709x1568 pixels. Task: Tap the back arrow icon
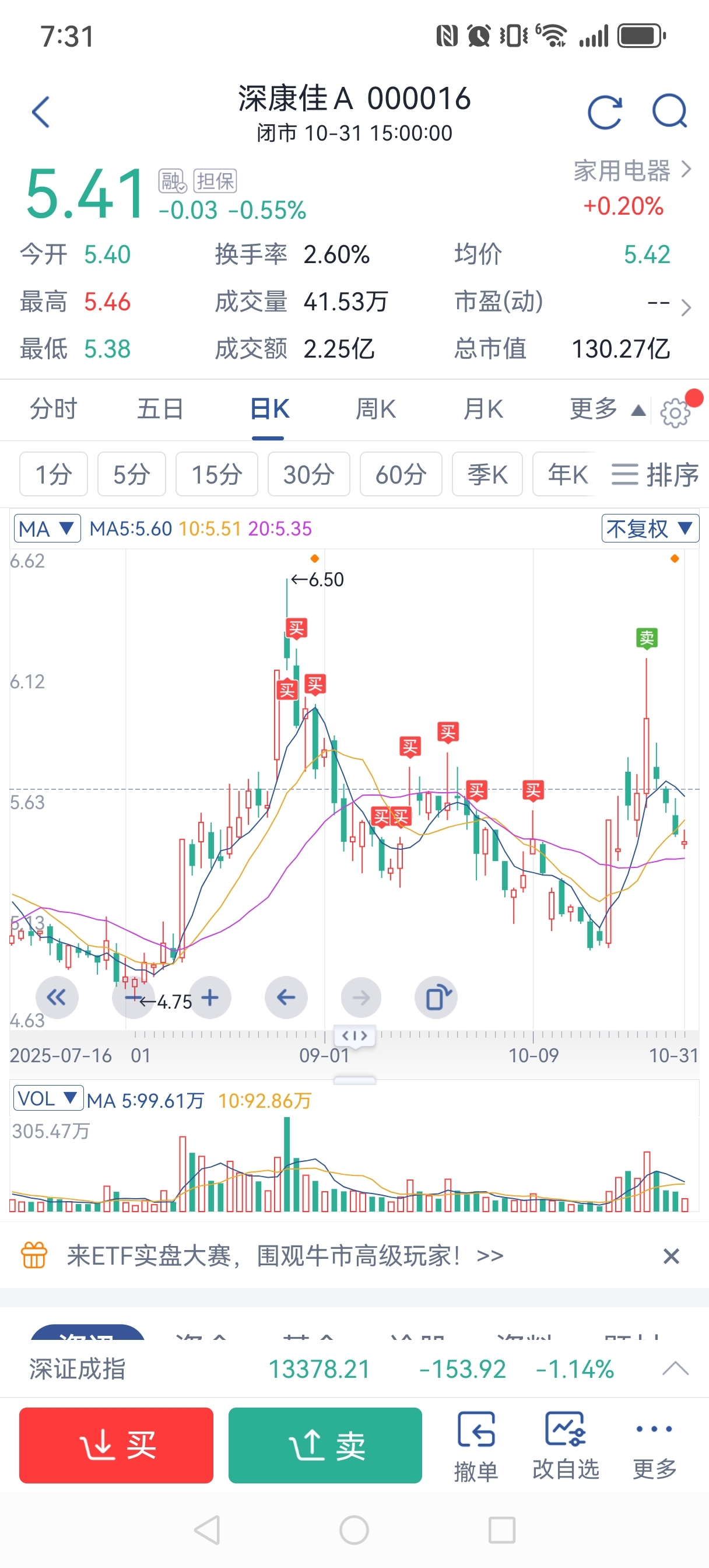40,112
